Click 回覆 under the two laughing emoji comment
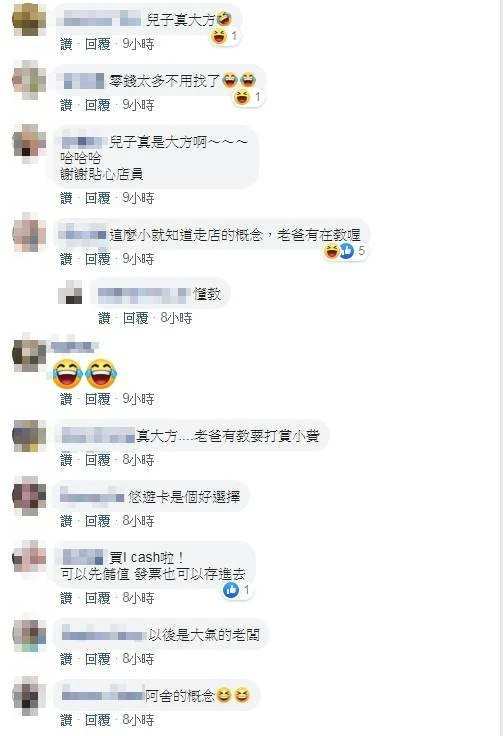The height and width of the screenshot is (736, 503). 98,399
